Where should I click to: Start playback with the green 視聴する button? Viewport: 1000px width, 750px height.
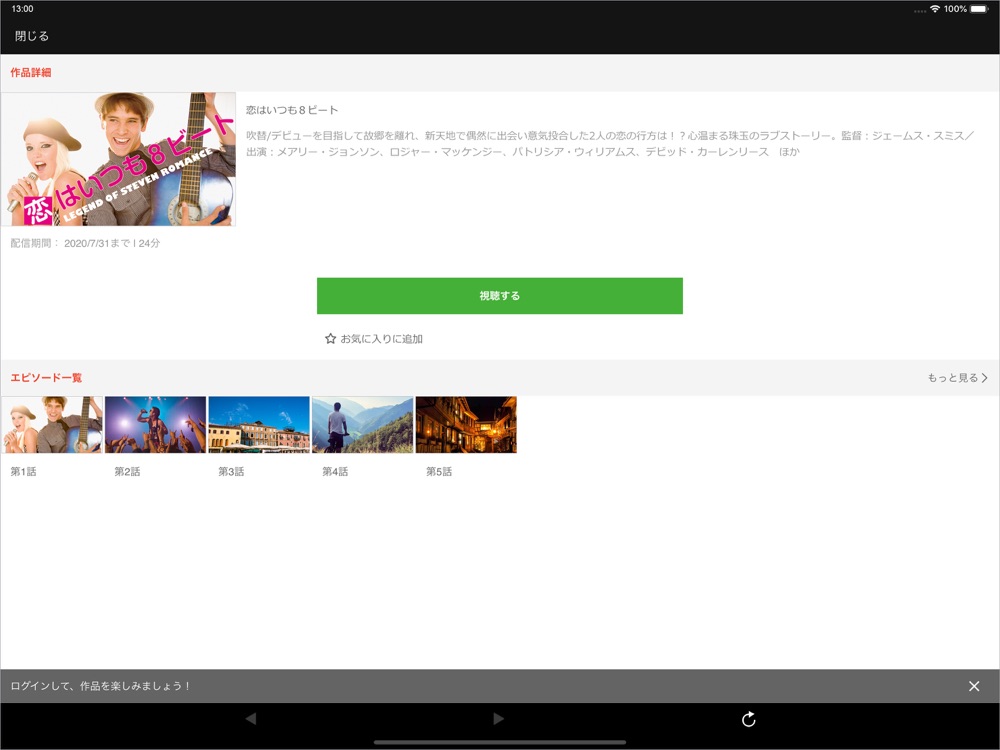tap(499, 296)
